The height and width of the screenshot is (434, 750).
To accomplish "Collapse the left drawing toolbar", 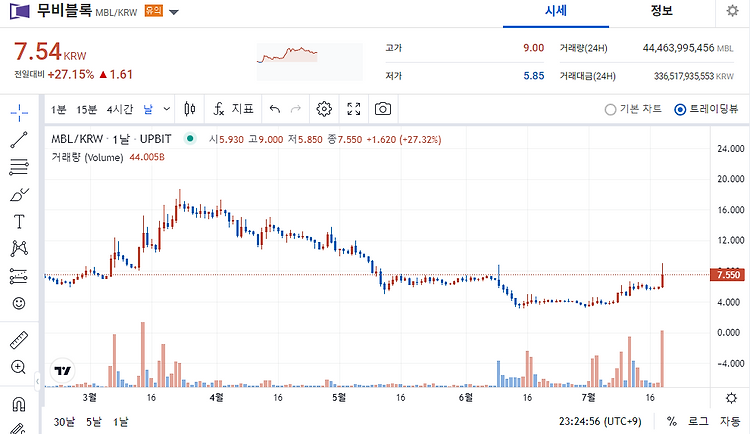I will coord(37,381).
